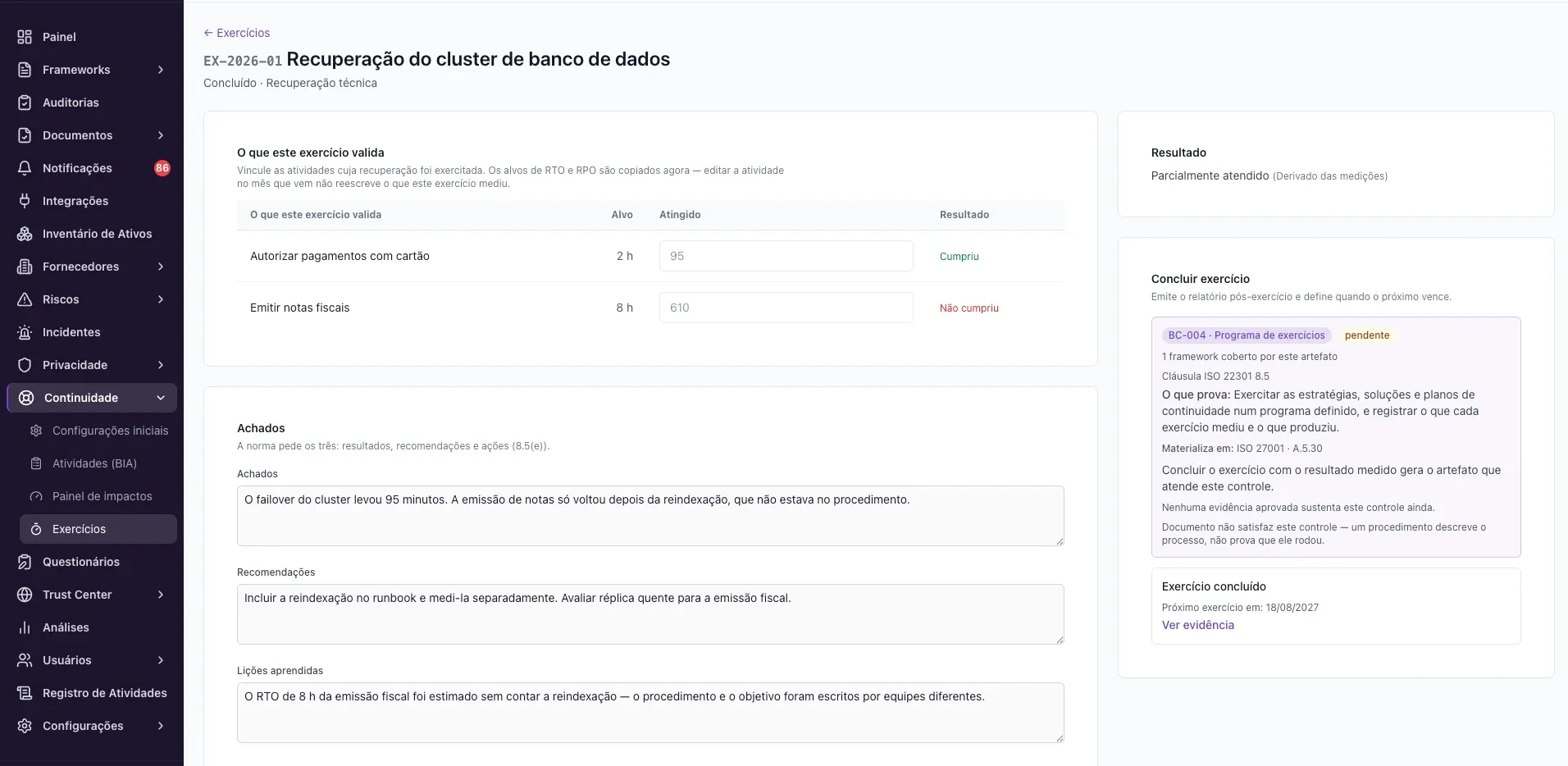Image resolution: width=1568 pixels, height=766 pixels.
Task: Click the Atingido field showing 610
Action: pyautogui.click(x=786, y=308)
